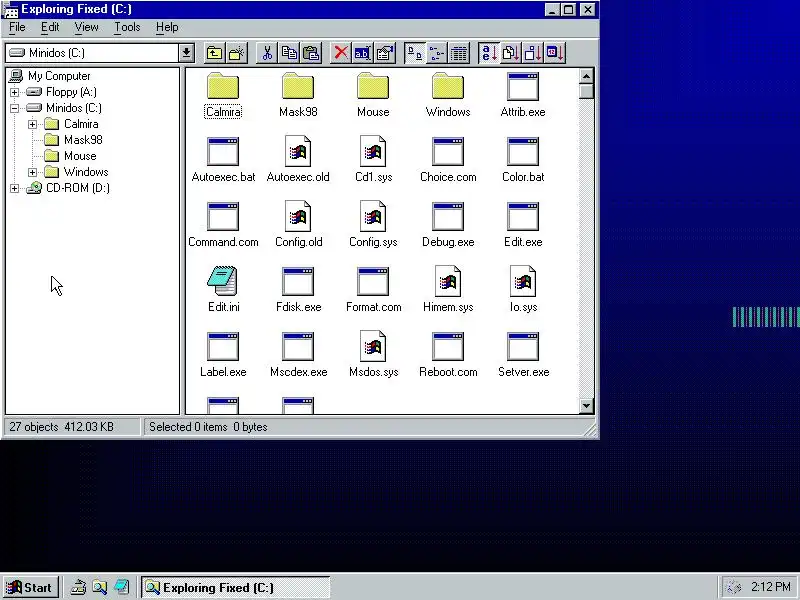
Task: Select the Command.com file icon
Action: point(223,216)
